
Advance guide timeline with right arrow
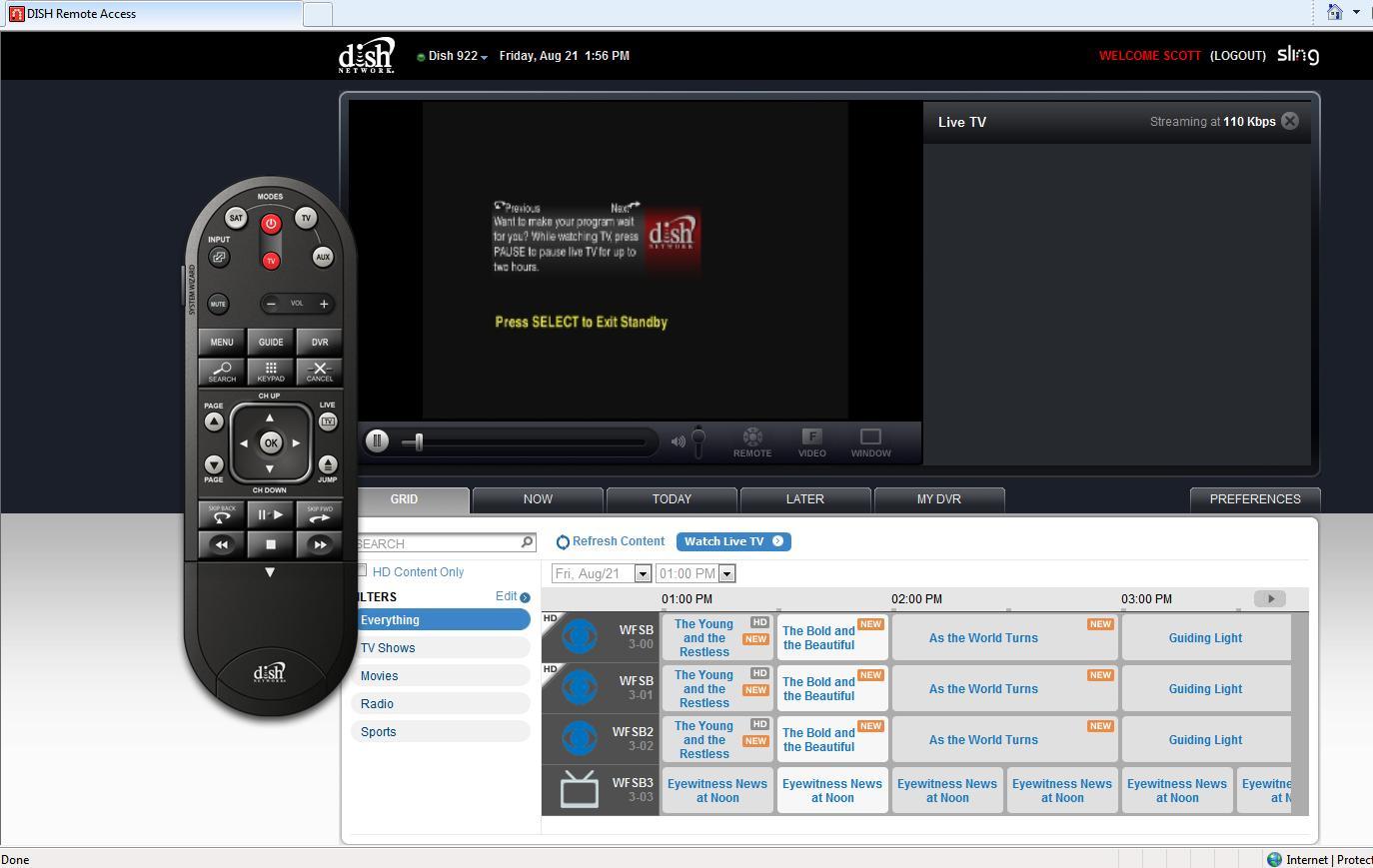point(1270,598)
